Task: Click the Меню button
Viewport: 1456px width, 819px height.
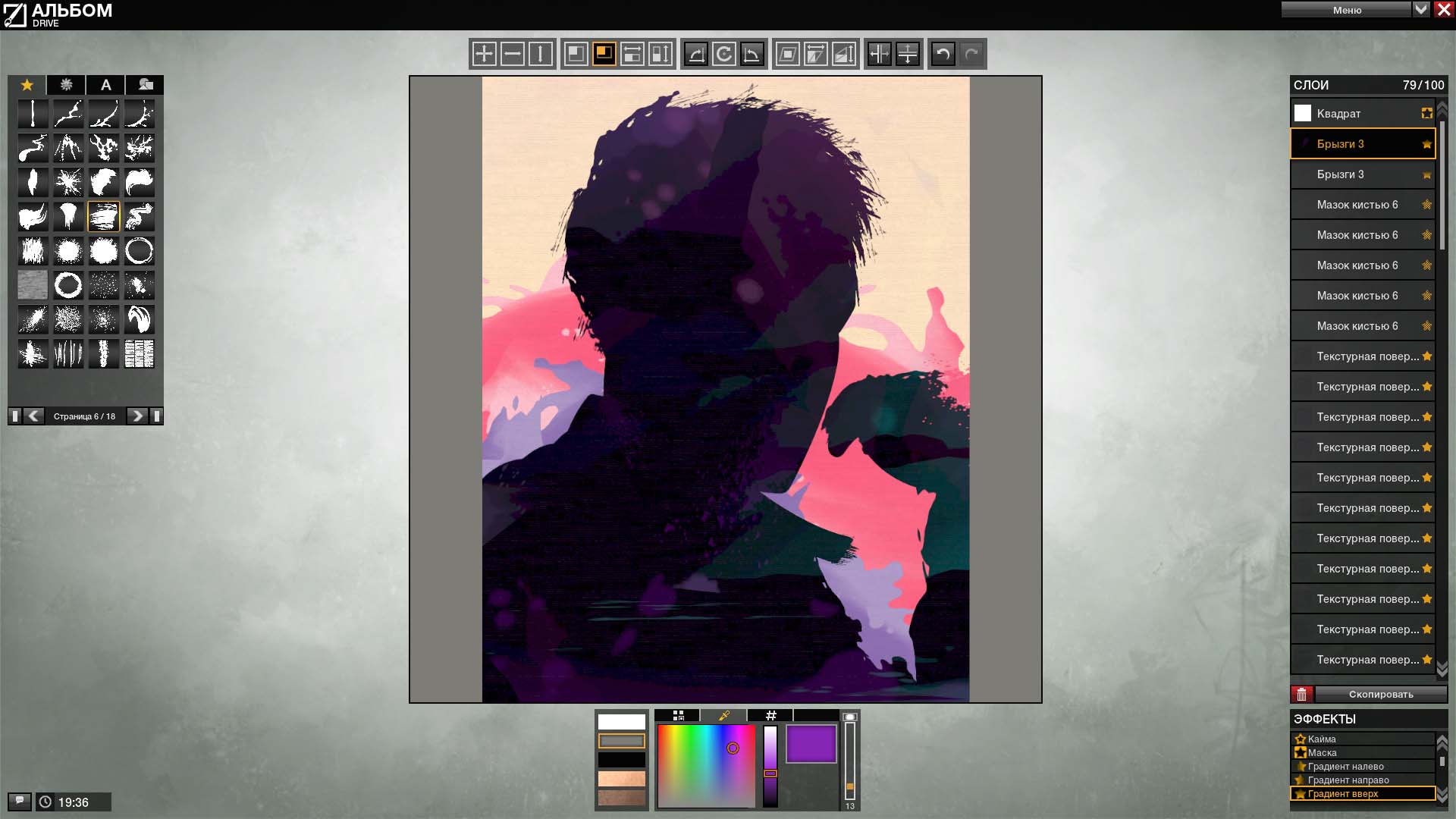Action: tap(1347, 10)
